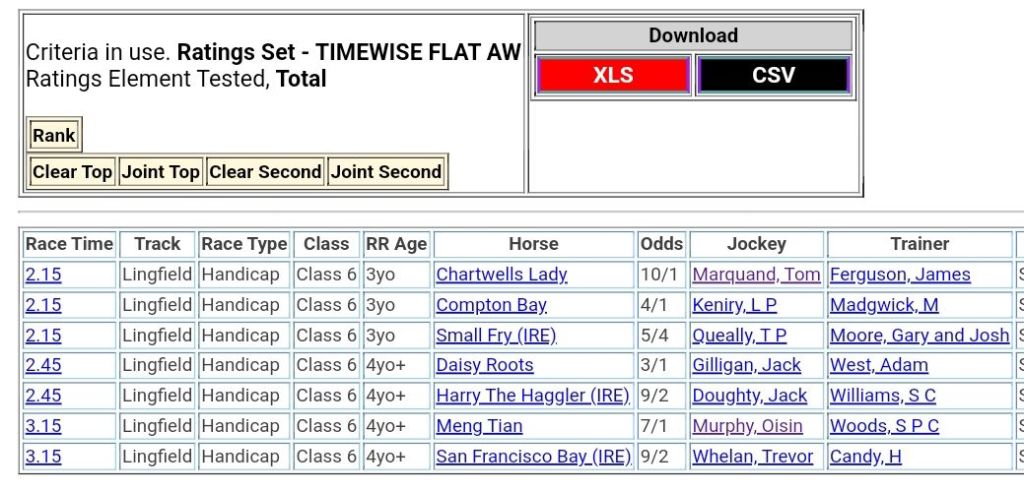Pick the Joint Second filter
The width and height of the screenshot is (1024, 492).
[x=386, y=172]
